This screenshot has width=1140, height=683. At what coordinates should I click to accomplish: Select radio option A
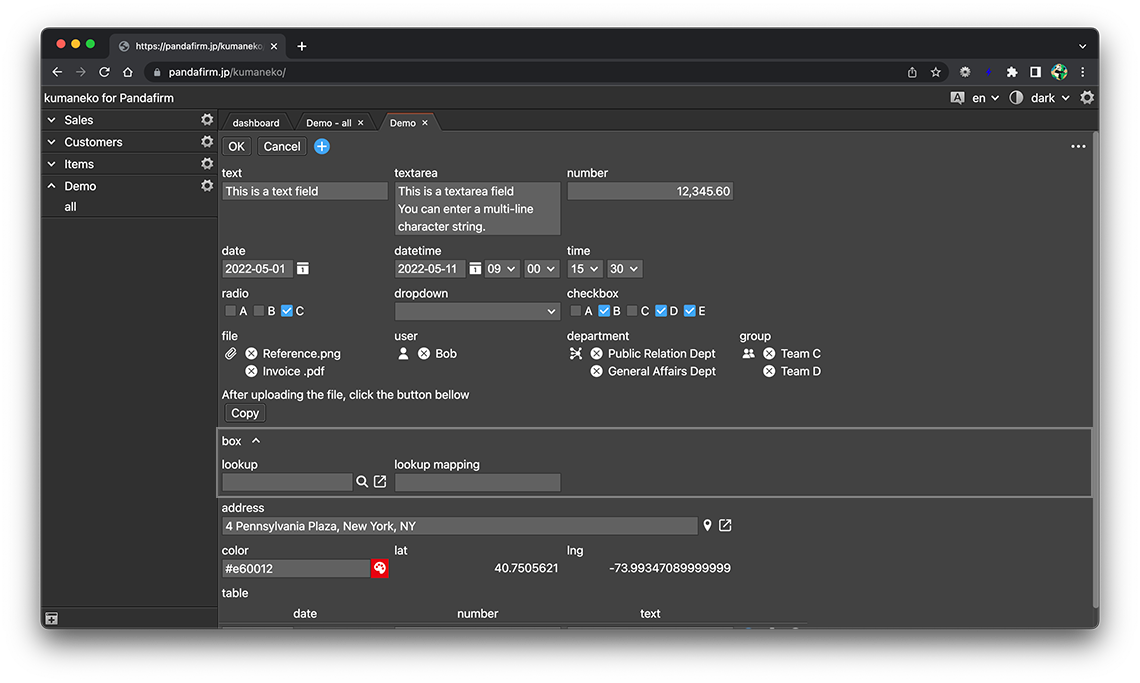(x=231, y=312)
